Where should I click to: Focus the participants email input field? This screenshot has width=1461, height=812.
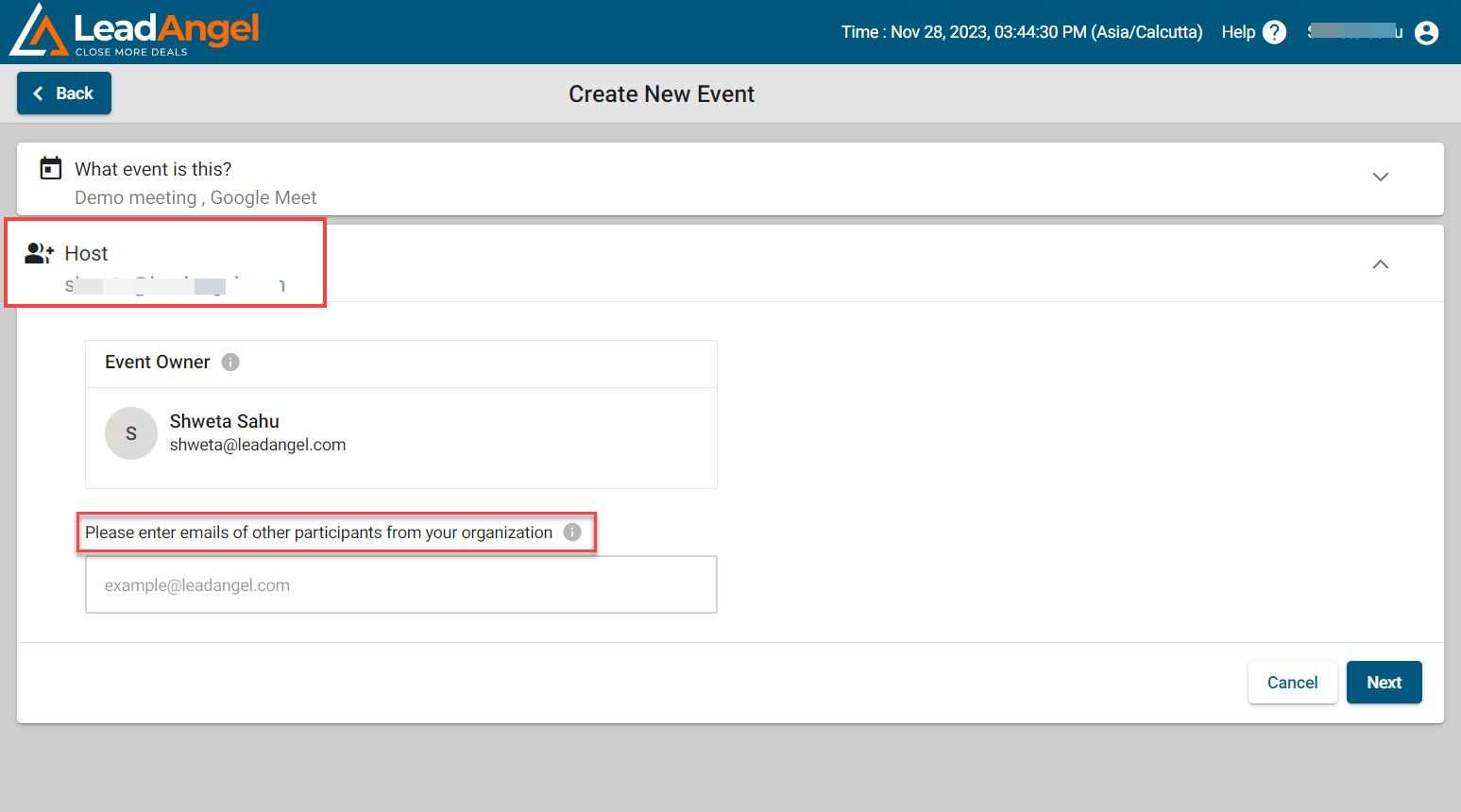click(401, 584)
